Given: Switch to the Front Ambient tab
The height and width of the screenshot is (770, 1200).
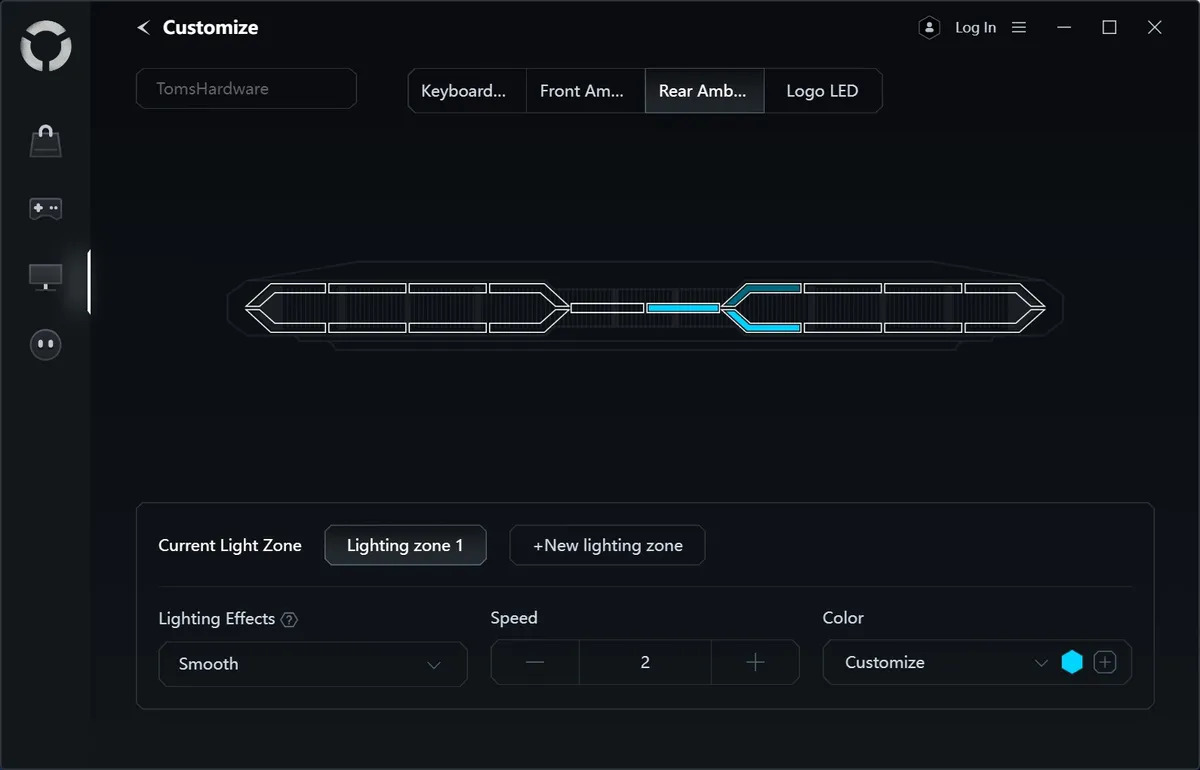Looking at the screenshot, I should [x=585, y=91].
